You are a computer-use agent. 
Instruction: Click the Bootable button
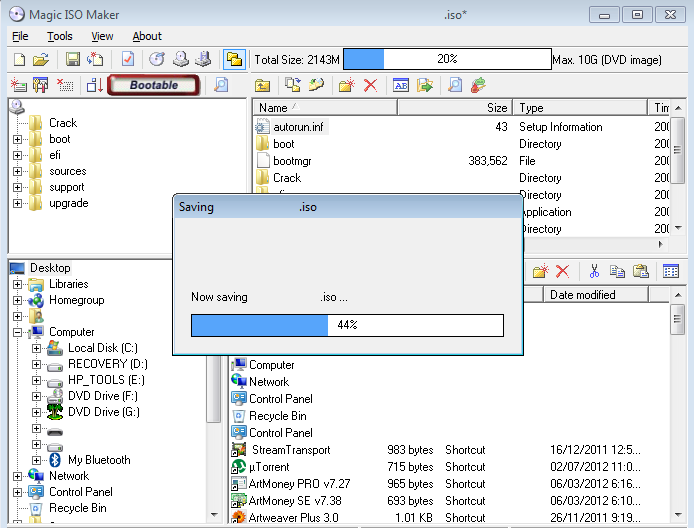(154, 85)
